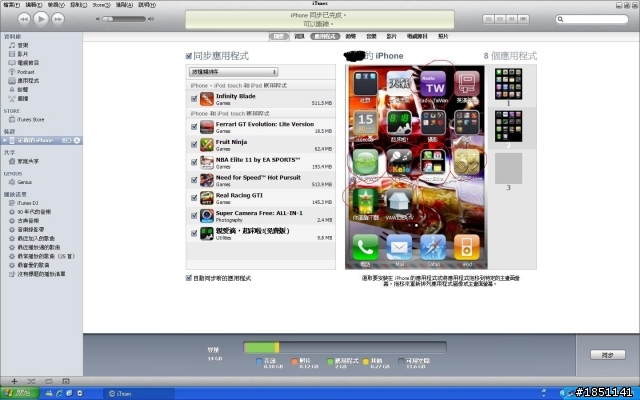The width and height of the screenshot is (640, 400).
Task: Adjust the volume slider knob
Action: click(x=110, y=19)
